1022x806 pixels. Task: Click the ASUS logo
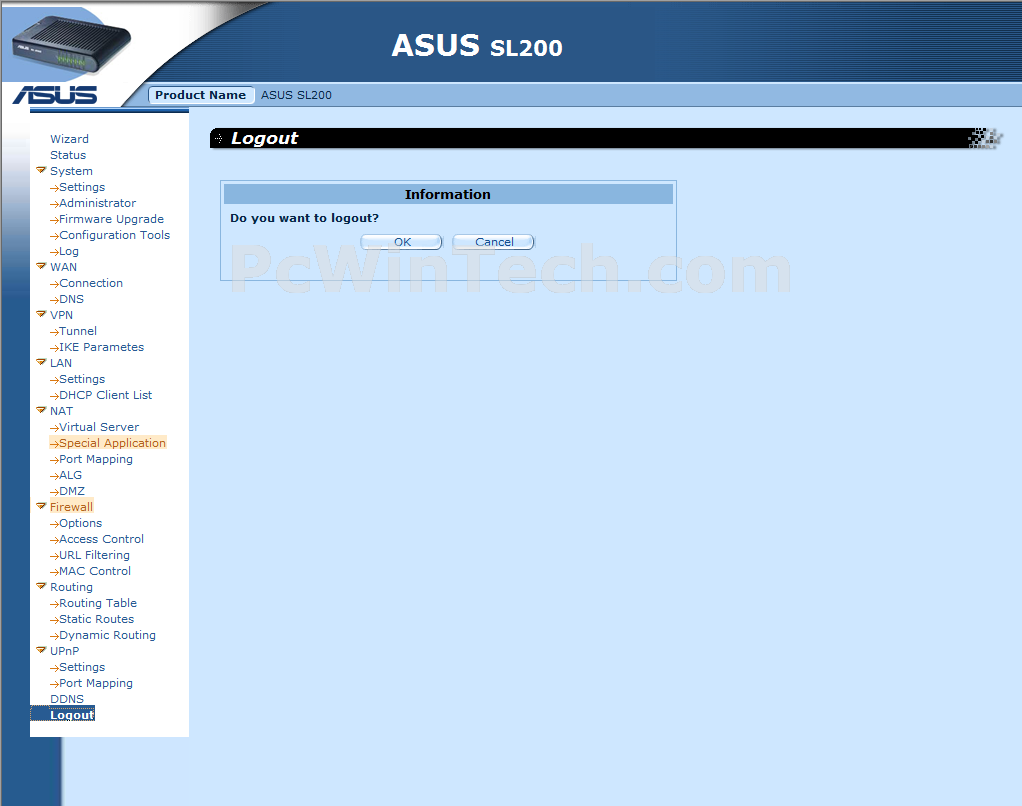click(55, 95)
